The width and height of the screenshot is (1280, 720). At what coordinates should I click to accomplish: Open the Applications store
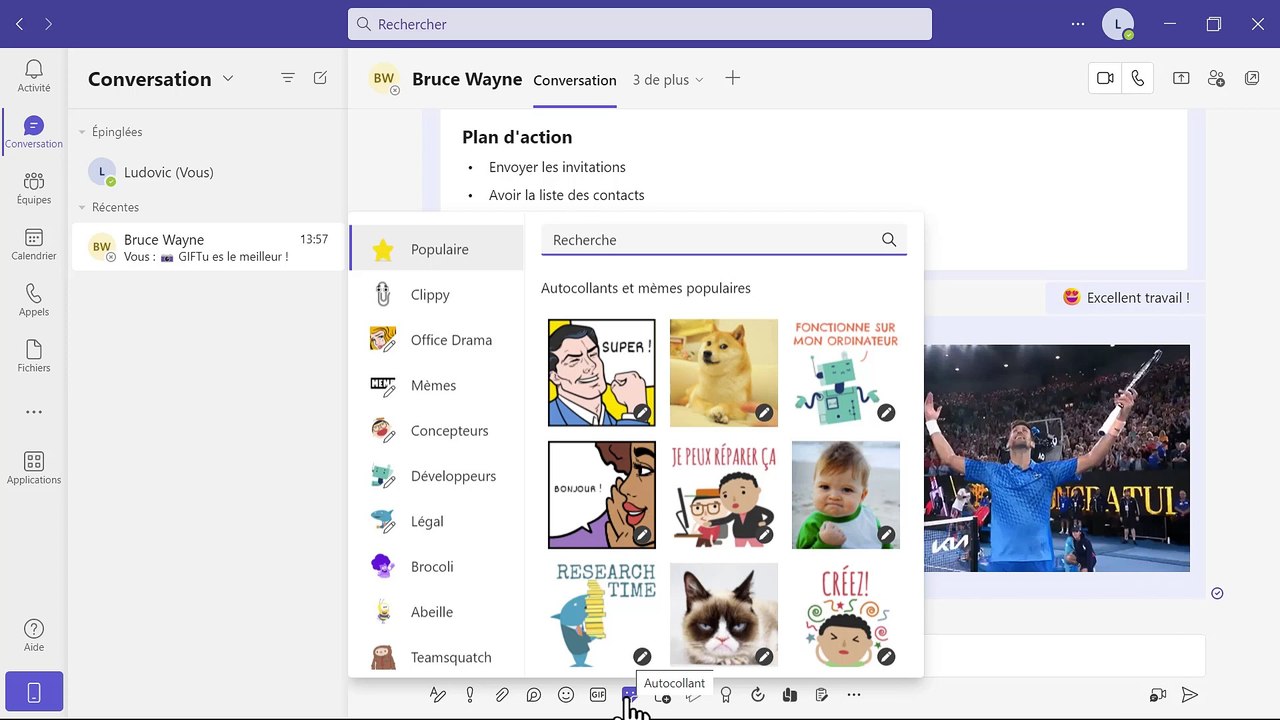point(34,468)
